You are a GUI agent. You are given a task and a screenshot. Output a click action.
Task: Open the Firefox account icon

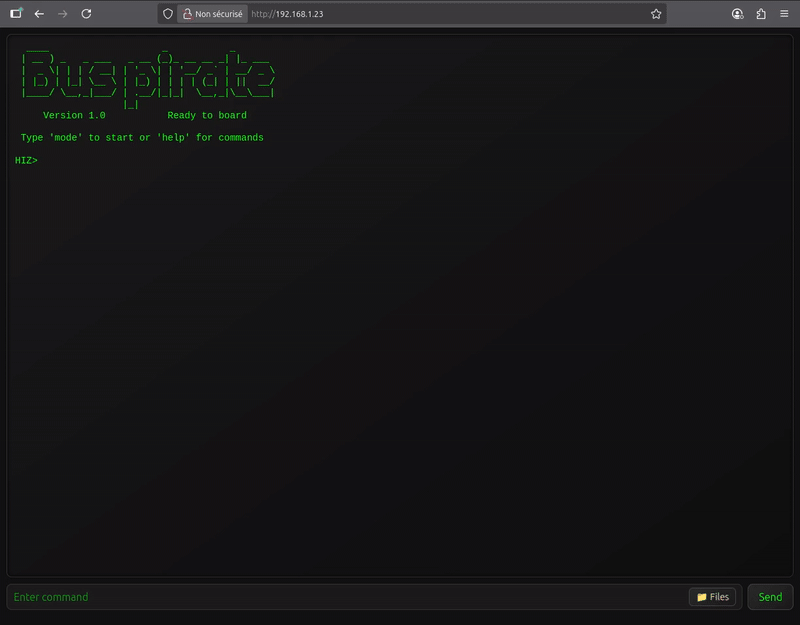pos(737,14)
